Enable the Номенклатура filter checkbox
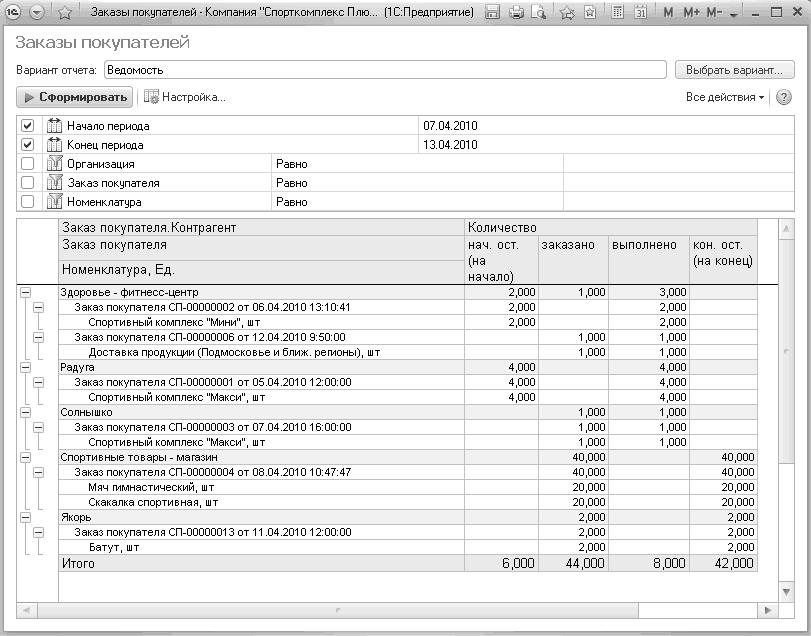Image resolution: width=811 pixels, height=636 pixels. [27, 202]
